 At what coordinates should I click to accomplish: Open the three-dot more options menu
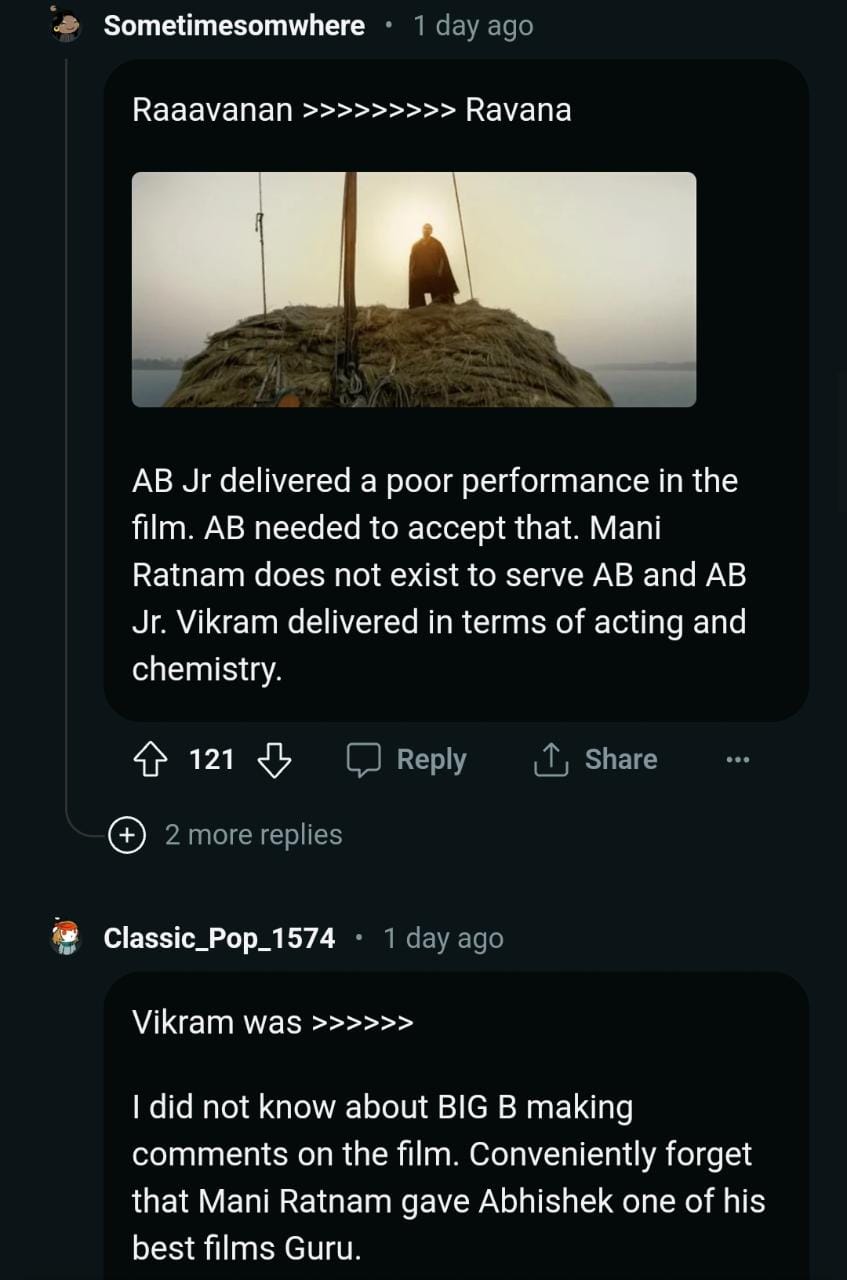737,760
